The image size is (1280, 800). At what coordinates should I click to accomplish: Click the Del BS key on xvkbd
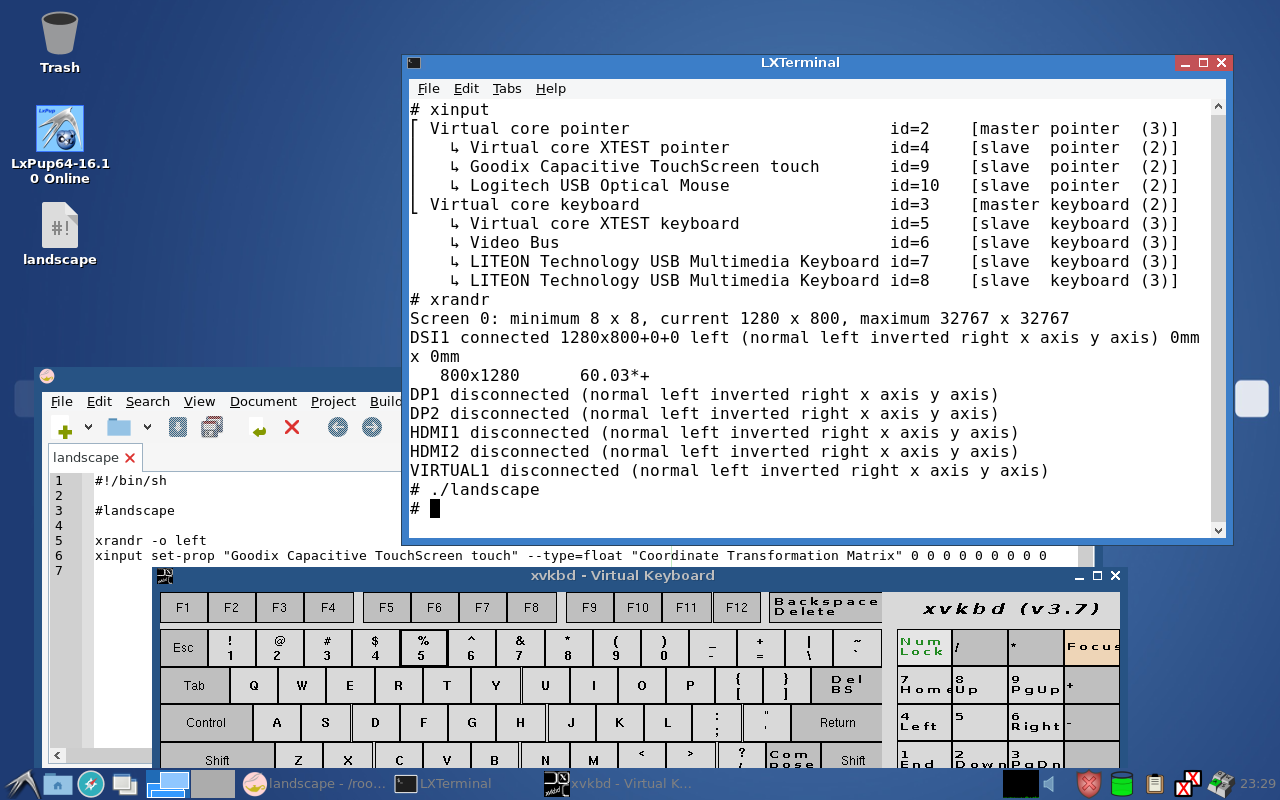(x=845, y=685)
